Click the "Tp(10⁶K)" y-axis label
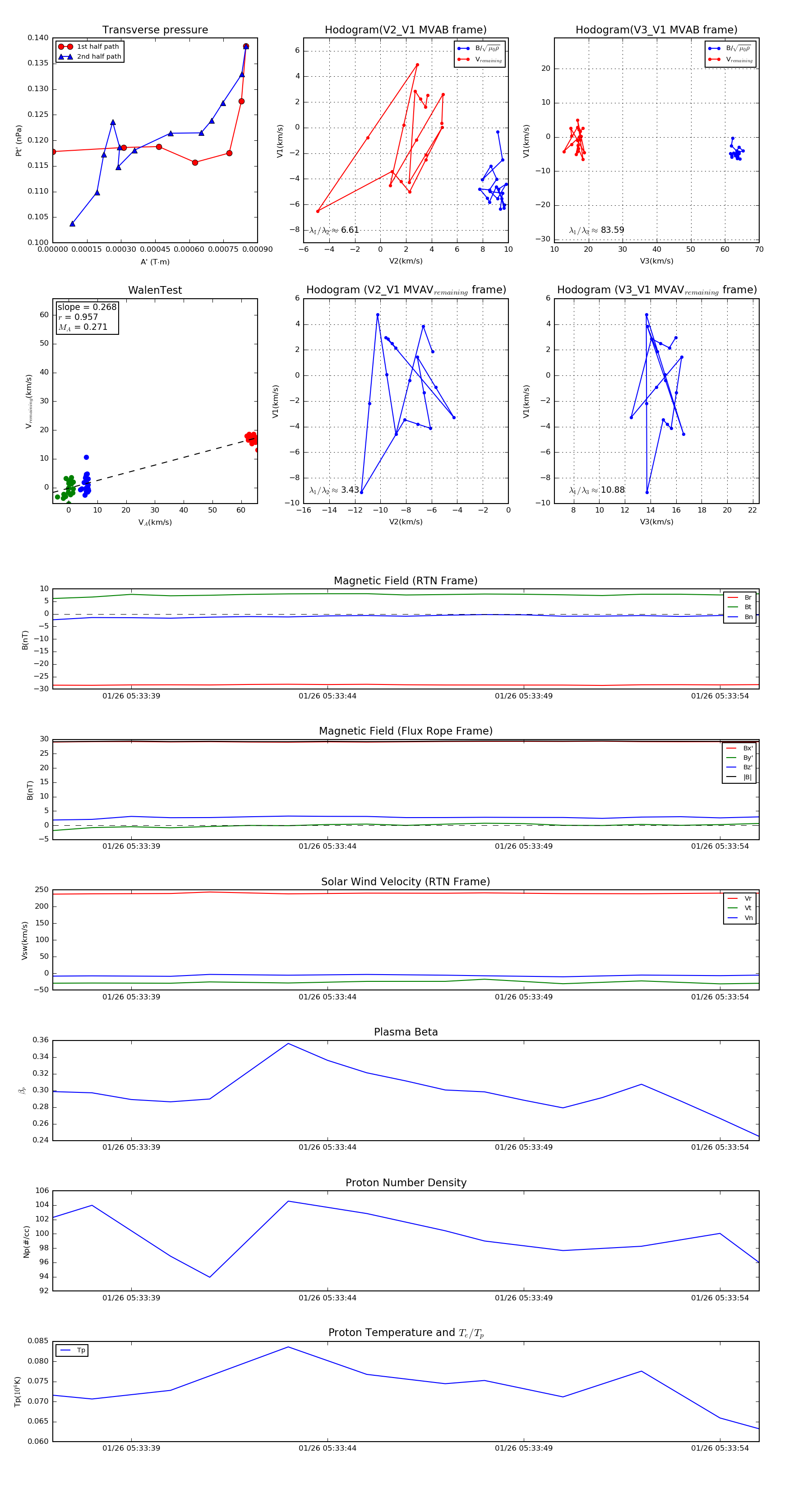This screenshot has width=812, height=1489. click(x=17, y=1392)
